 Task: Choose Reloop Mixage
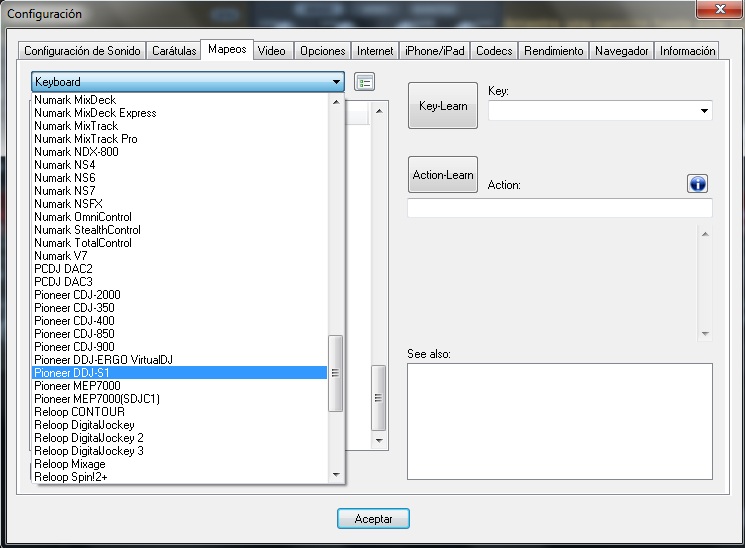point(180,463)
